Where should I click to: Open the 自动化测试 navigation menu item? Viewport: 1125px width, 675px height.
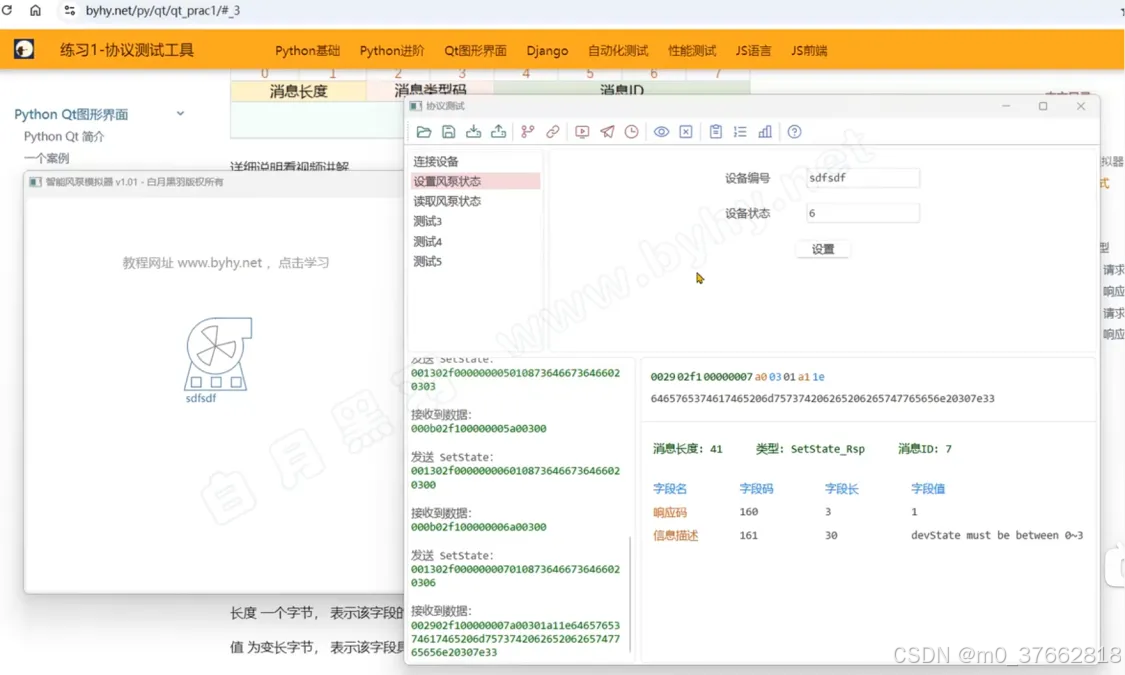pos(618,51)
